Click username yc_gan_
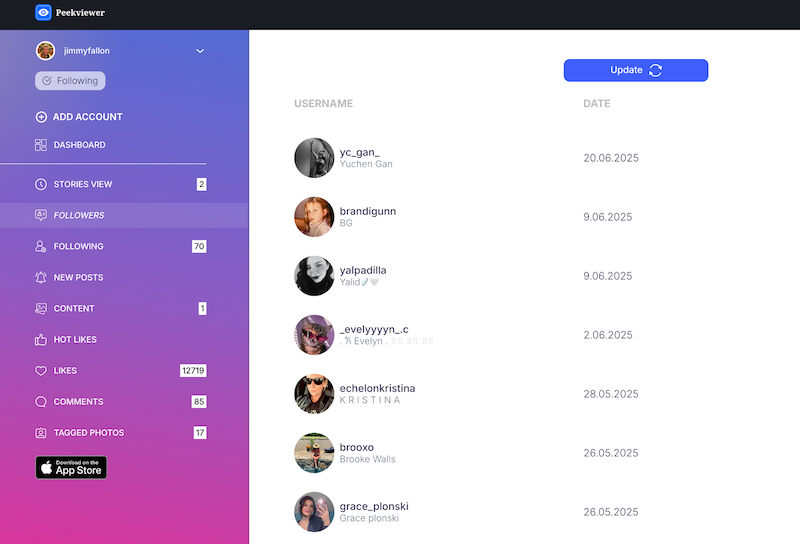Viewport: 800px width, 544px height. click(x=360, y=152)
